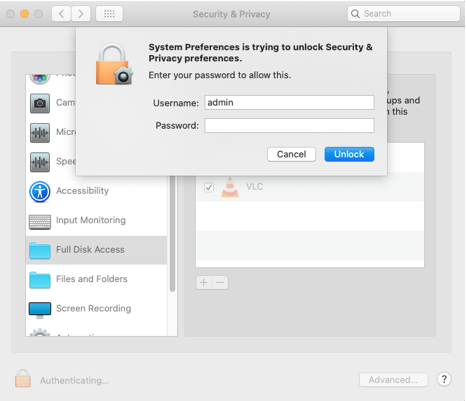Open the Screen Recording category
466x401 pixels.
coord(93,308)
